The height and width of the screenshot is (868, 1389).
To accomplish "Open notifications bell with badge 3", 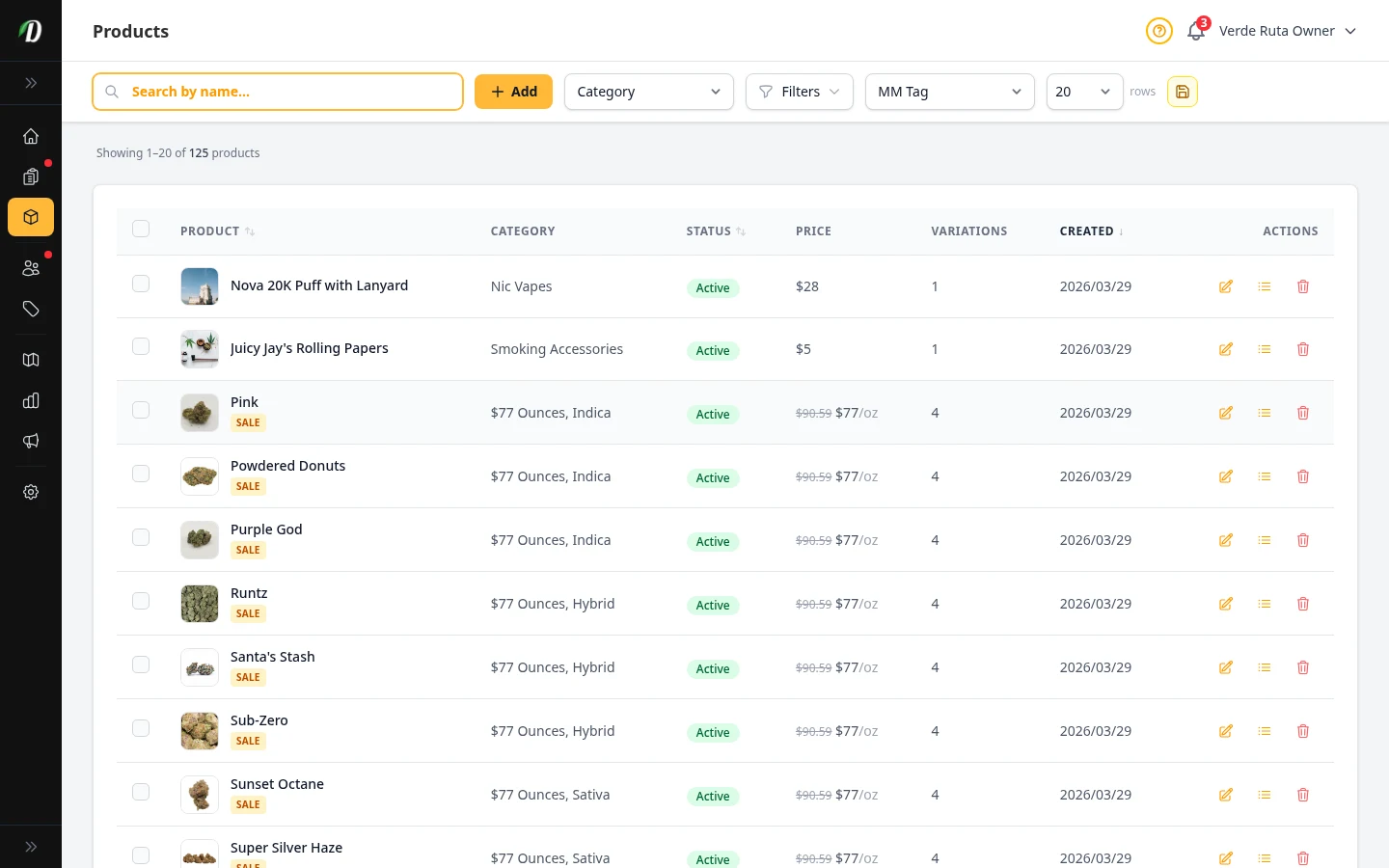I will coord(1195,31).
